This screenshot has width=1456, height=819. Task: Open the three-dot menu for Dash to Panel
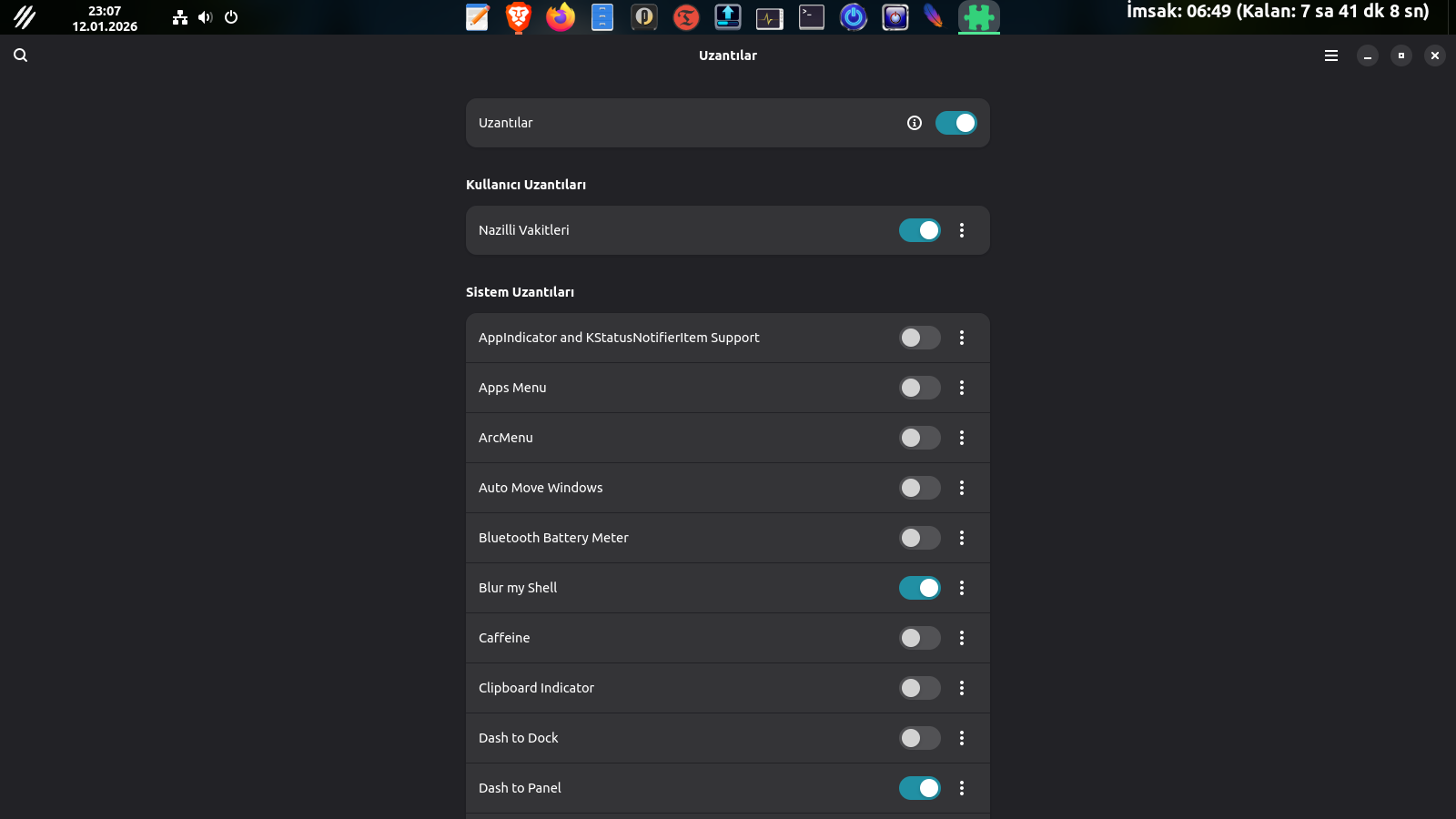962,788
